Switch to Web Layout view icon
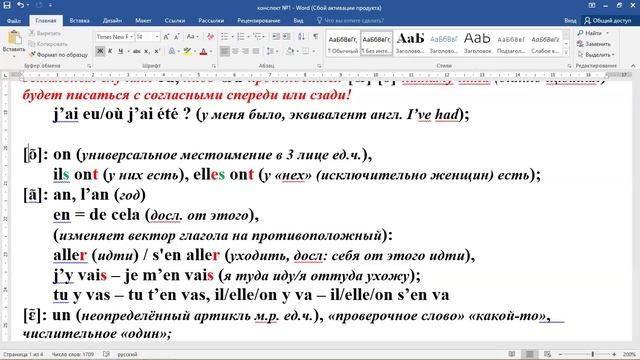This screenshot has height=360, width=640. (x=547, y=354)
